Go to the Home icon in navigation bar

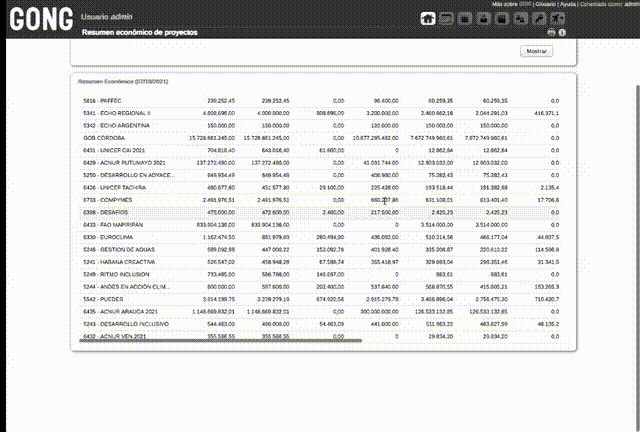tap(428, 18)
